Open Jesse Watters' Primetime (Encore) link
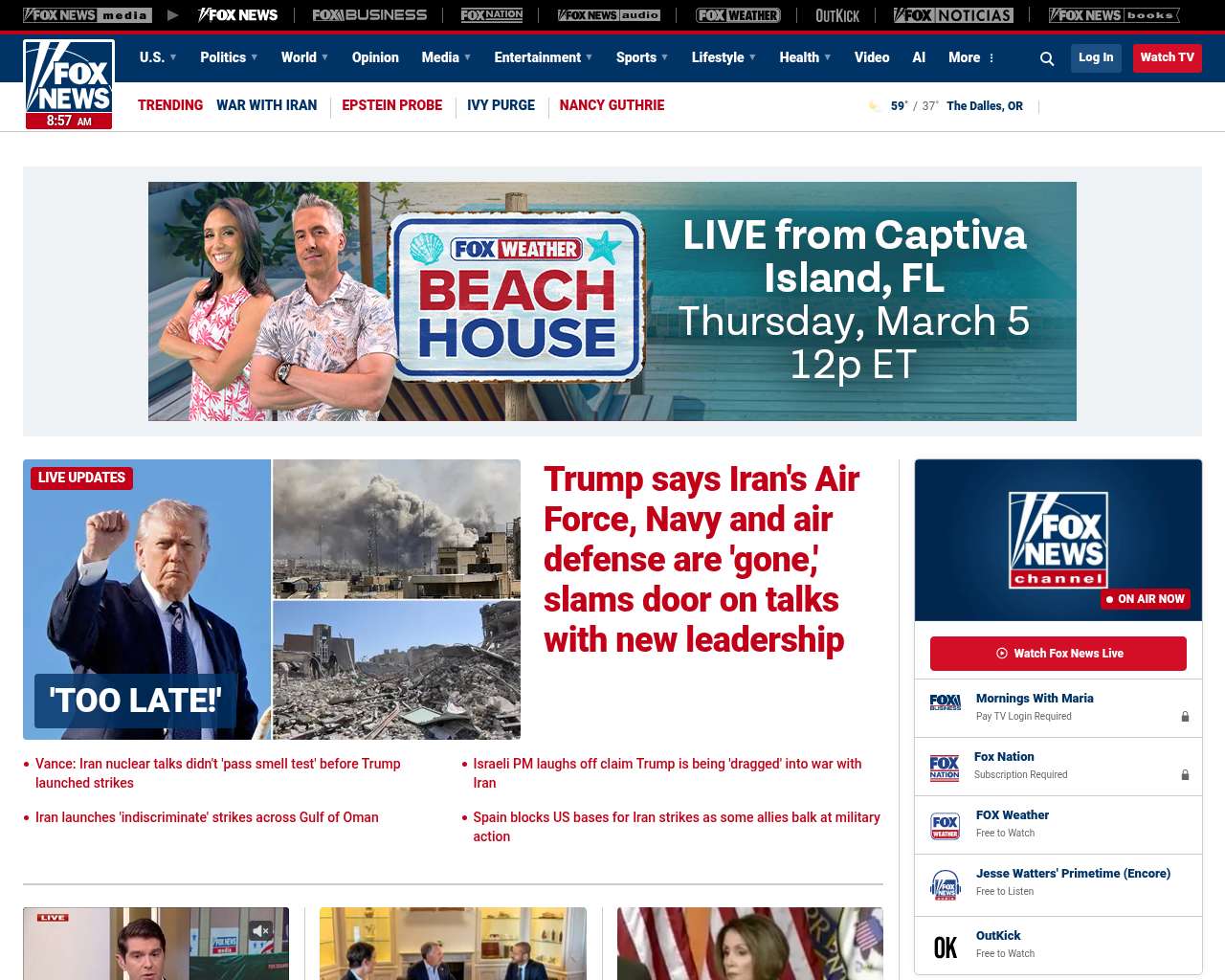This screenshot has width=1225, height=980. coord(1073,874)
